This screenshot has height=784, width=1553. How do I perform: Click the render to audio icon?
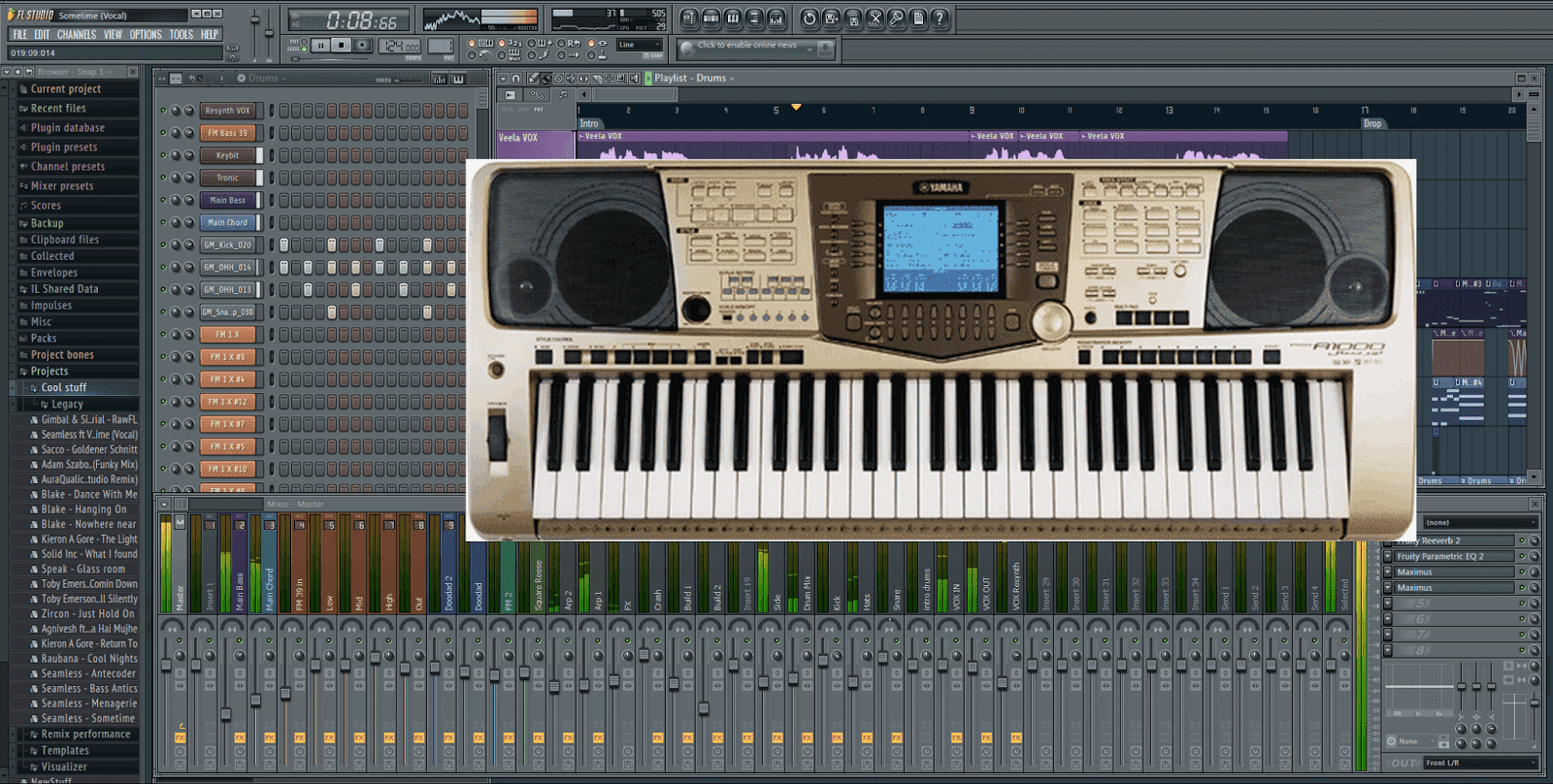(853, 18)
